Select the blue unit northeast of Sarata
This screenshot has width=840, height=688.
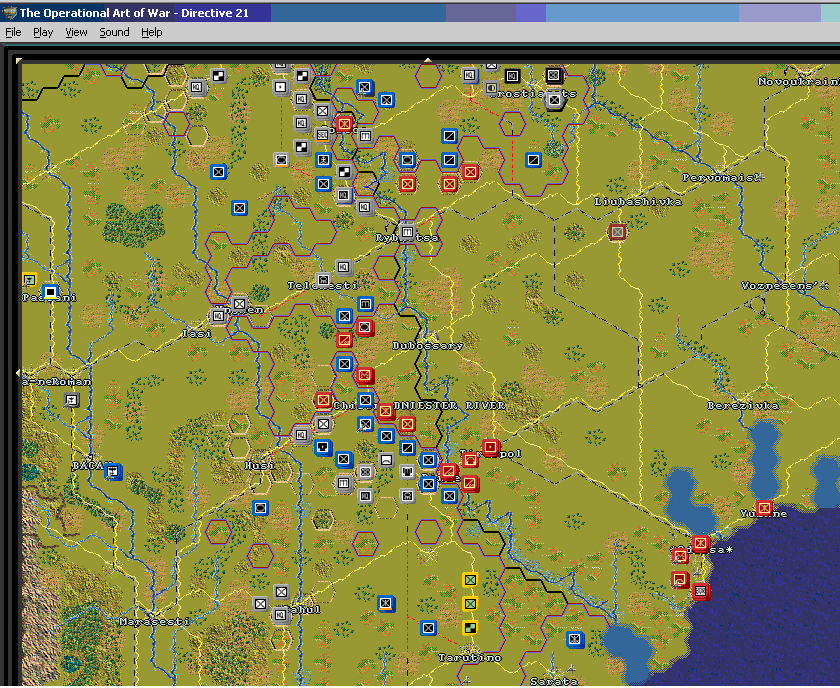(x=575, y=639)
